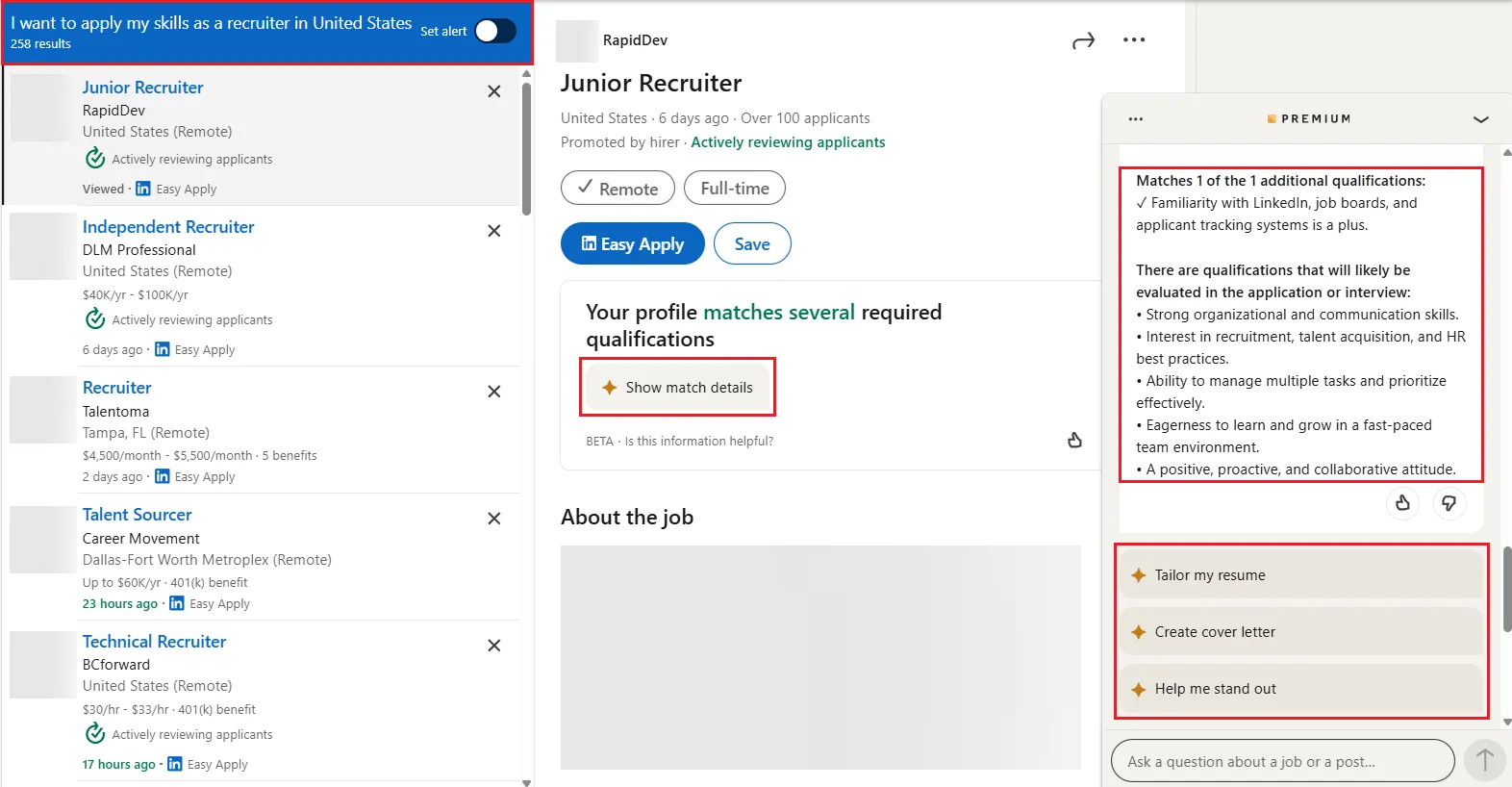Save the Junior Recruiter job
Viewport: 1512px width, 787px height.
click(752, 243)
